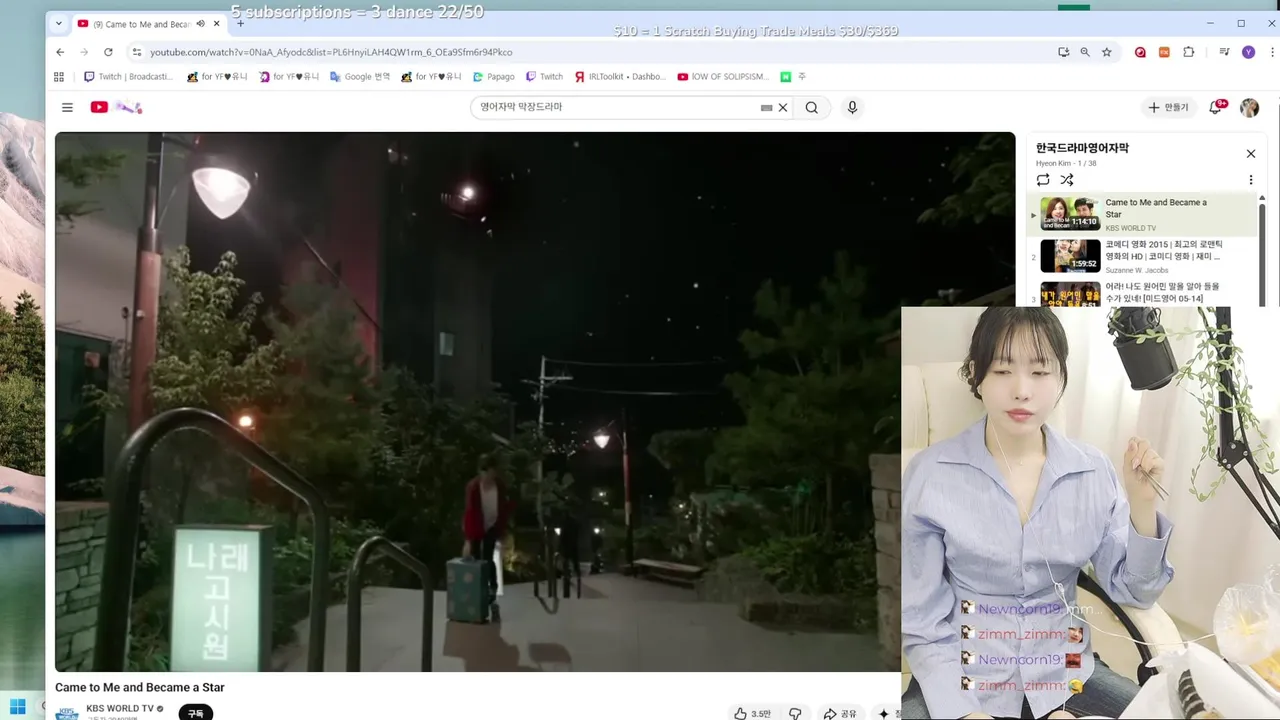Toggle playlist loop
This screenshot has height=720, width=1280.
(1043, 180)
